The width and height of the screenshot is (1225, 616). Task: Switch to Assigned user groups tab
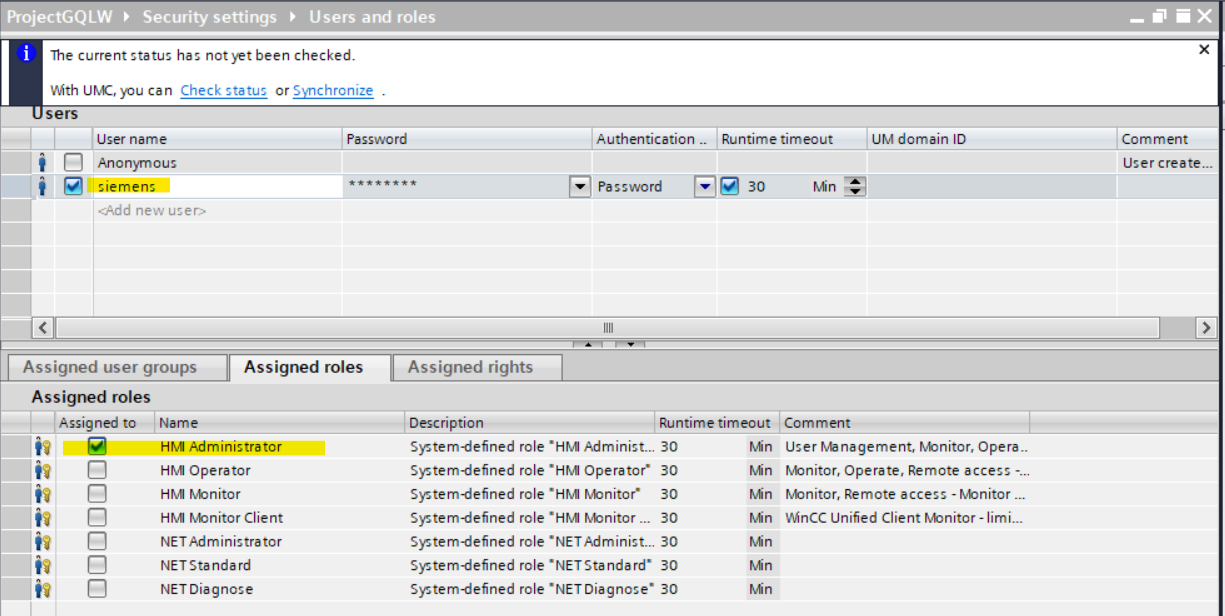point(110,367)
